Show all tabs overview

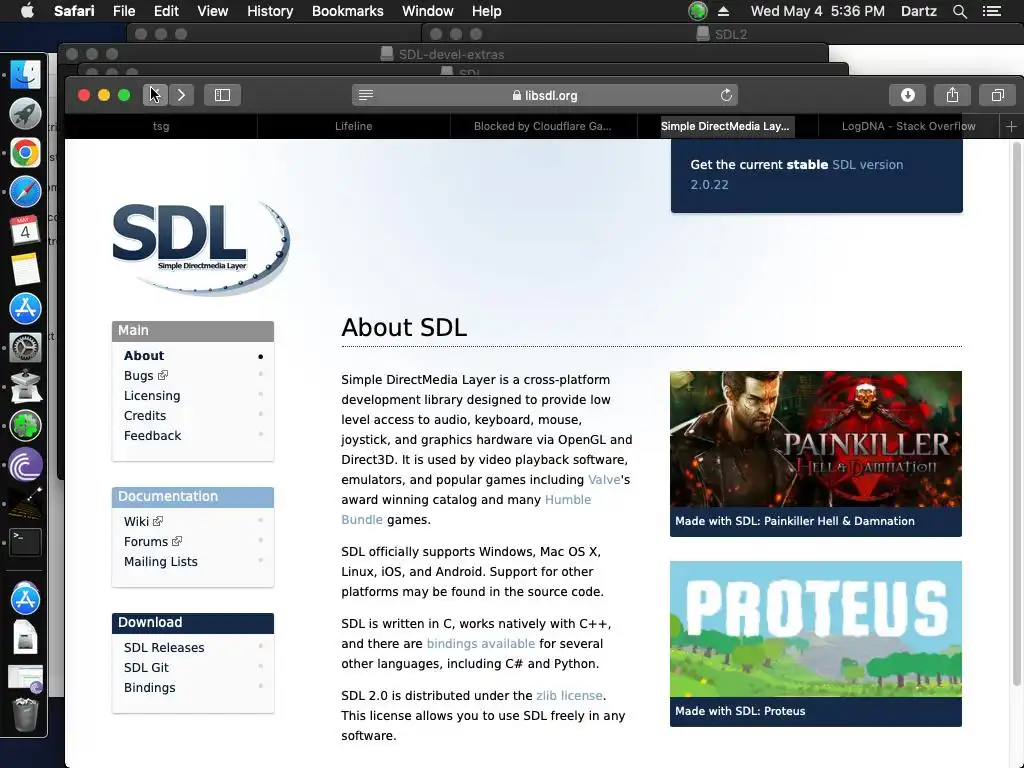tap(997, 95)
